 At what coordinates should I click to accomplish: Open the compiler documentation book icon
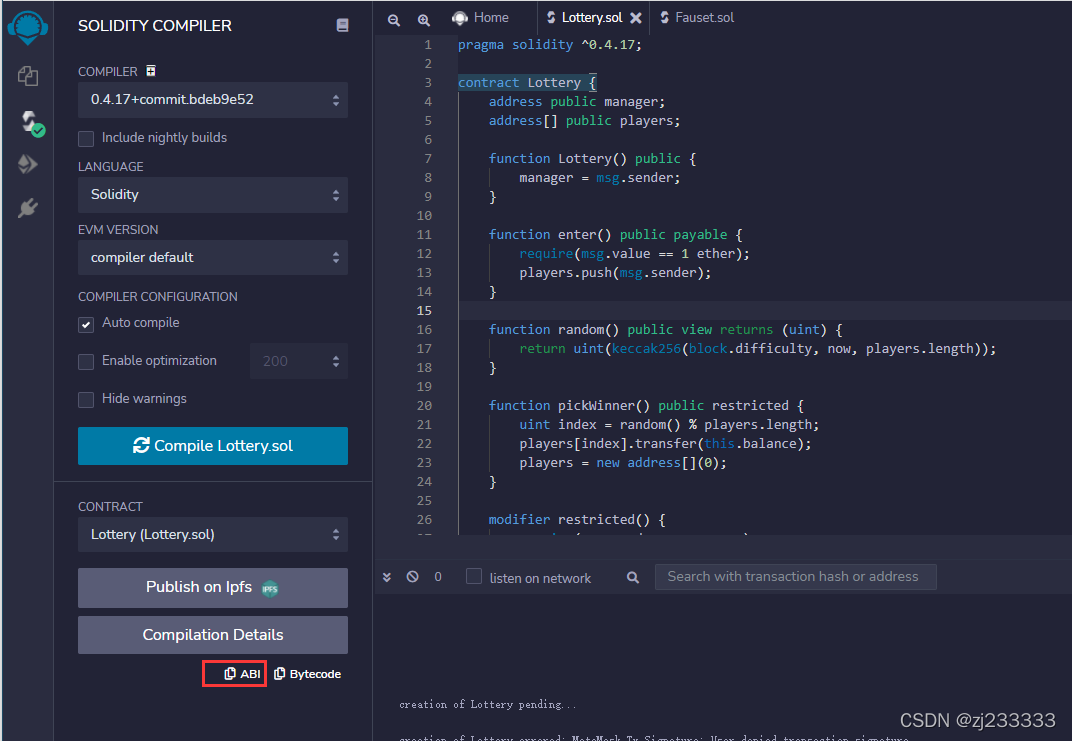click(343, 25)
